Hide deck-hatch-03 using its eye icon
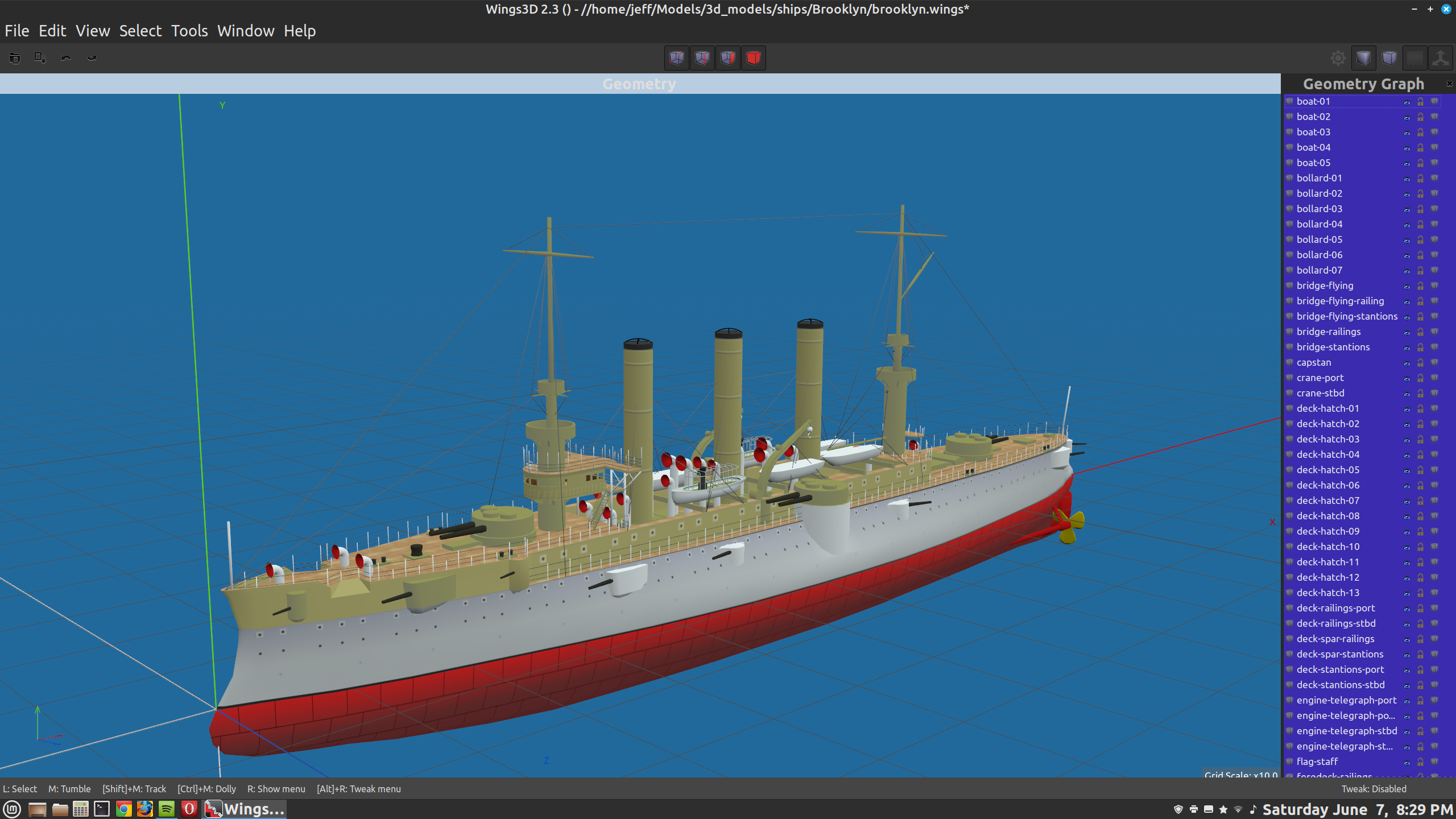Viewport: 1456px width, 819px height. click(1407, 440)
